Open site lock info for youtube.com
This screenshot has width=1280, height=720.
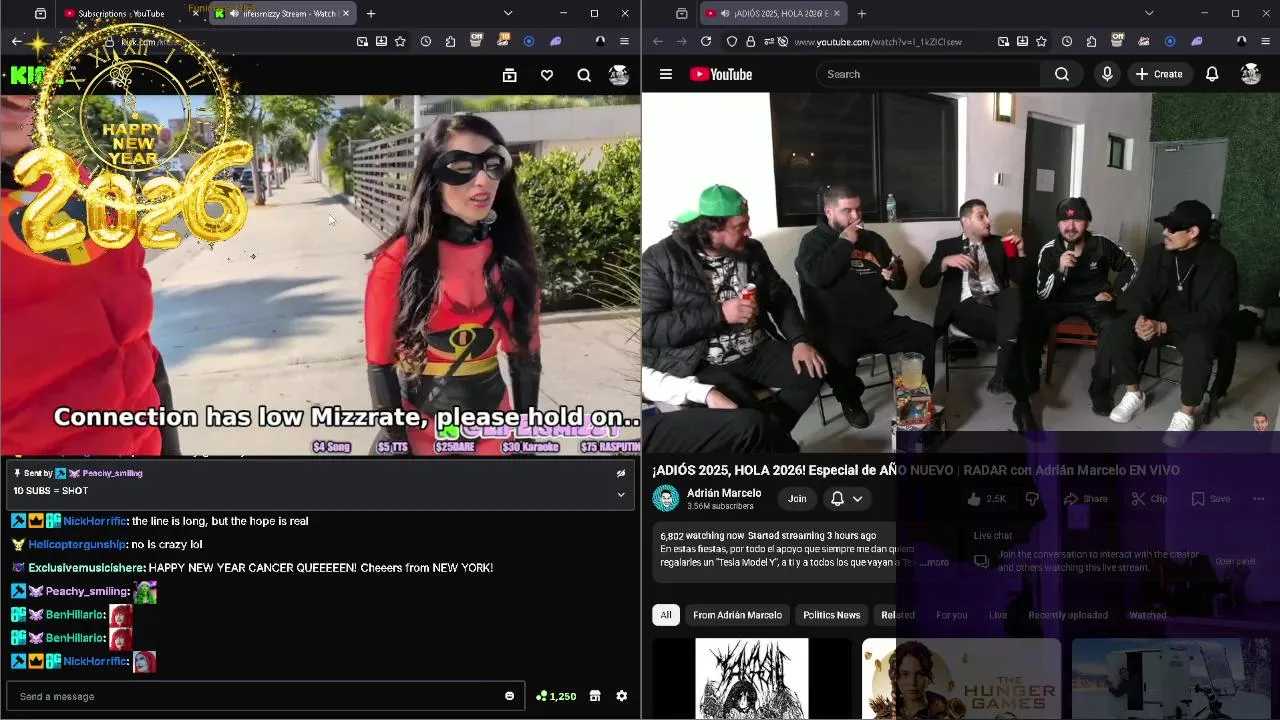pyautogui.click(x=750, y=41)
